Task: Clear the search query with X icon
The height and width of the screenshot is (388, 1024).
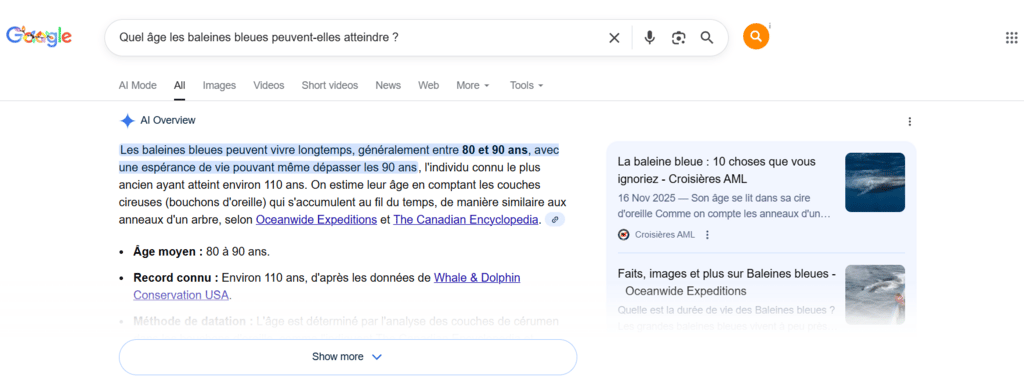Action: coord(614,38)
